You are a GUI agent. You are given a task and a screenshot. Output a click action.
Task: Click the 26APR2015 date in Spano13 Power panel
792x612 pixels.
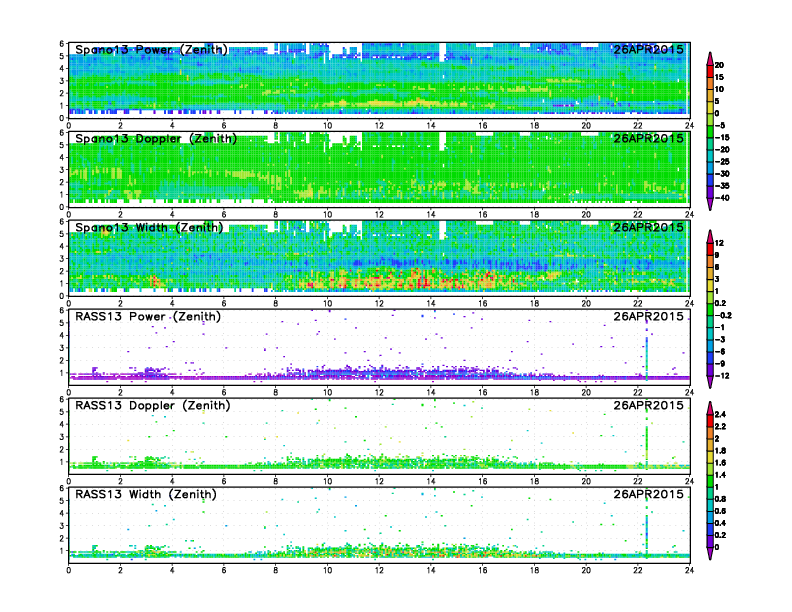(x=649, y=49)
